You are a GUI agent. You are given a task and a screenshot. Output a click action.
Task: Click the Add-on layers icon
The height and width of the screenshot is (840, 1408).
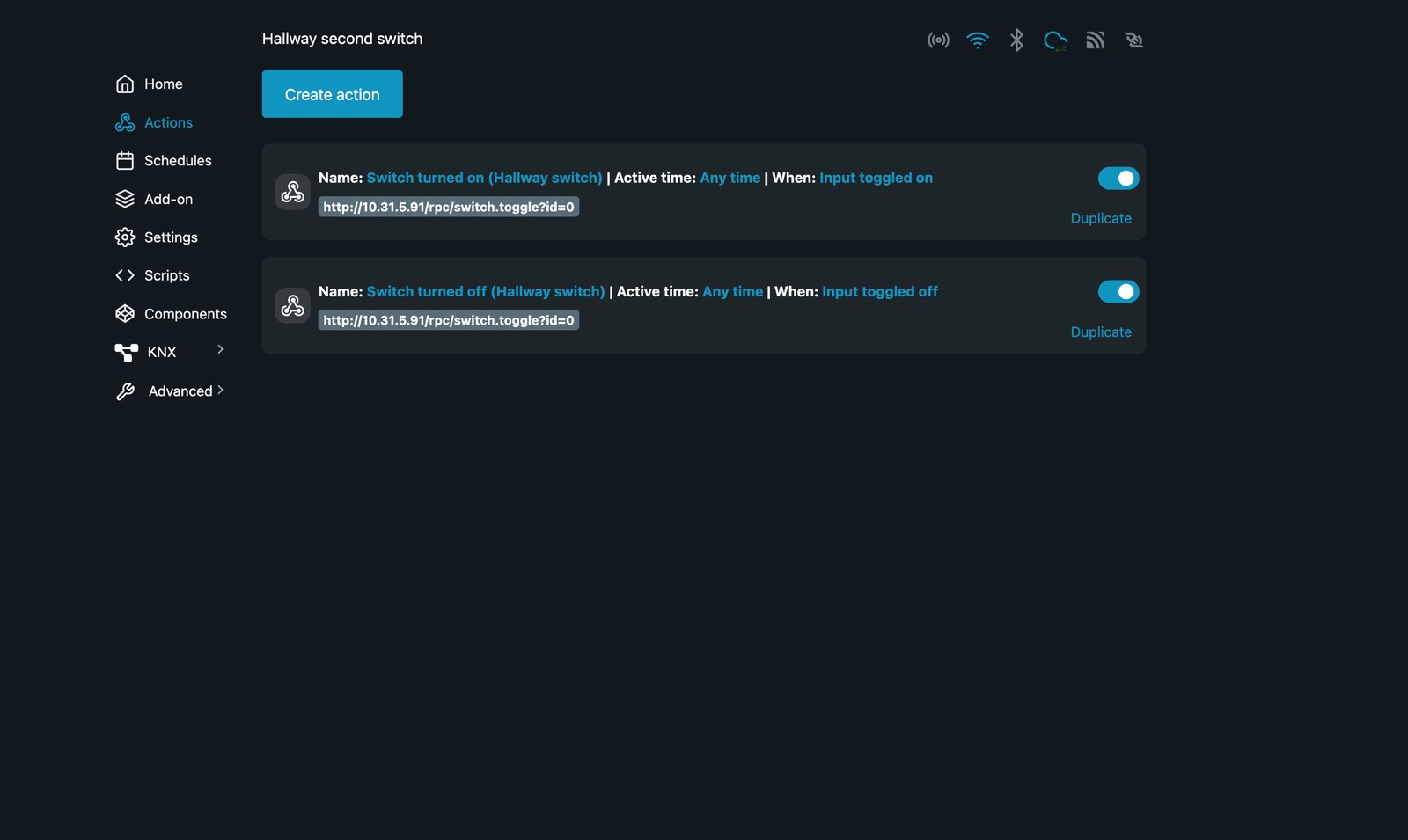point(125,199)
